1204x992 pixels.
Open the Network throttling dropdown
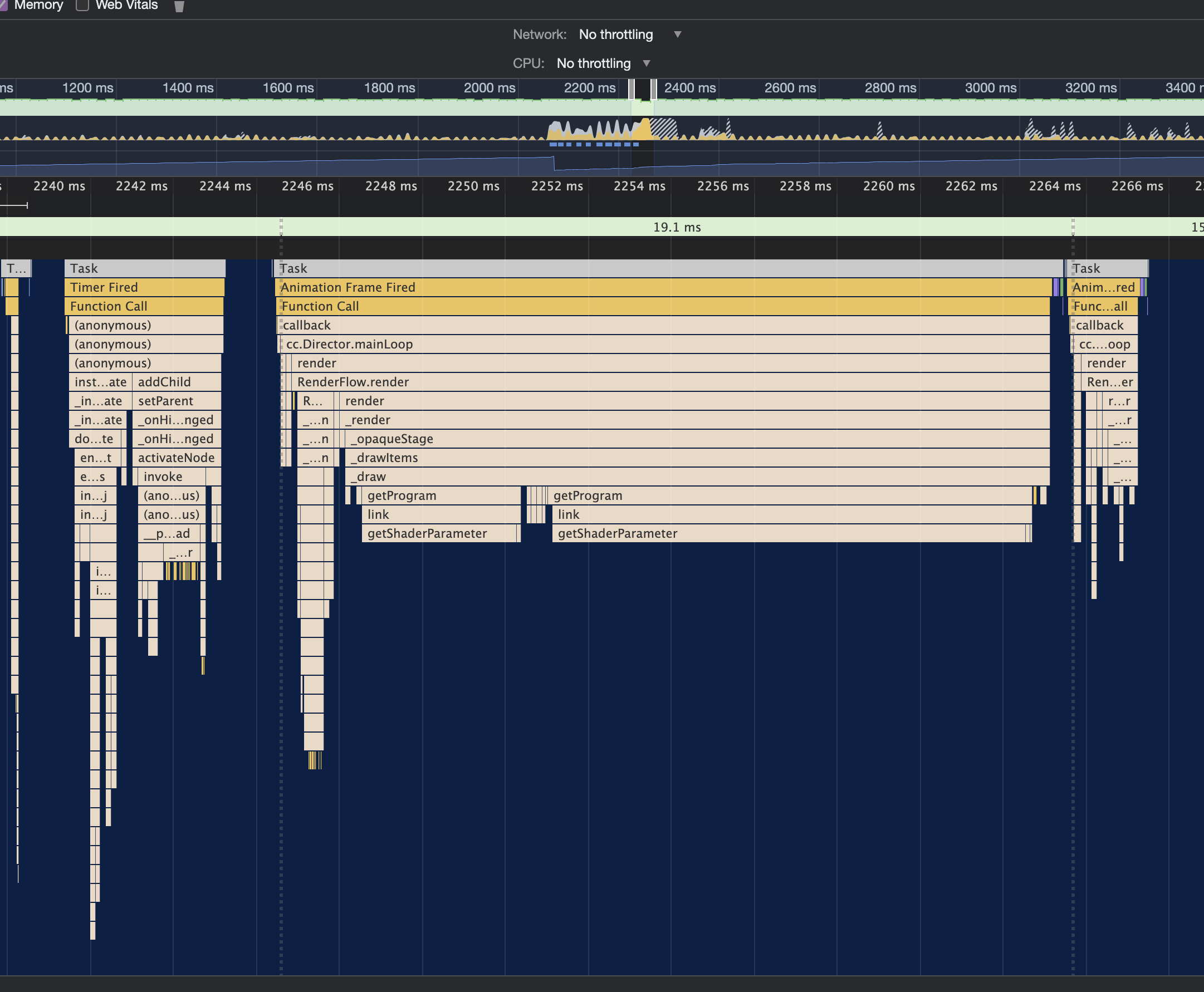(x=616, y=35)
